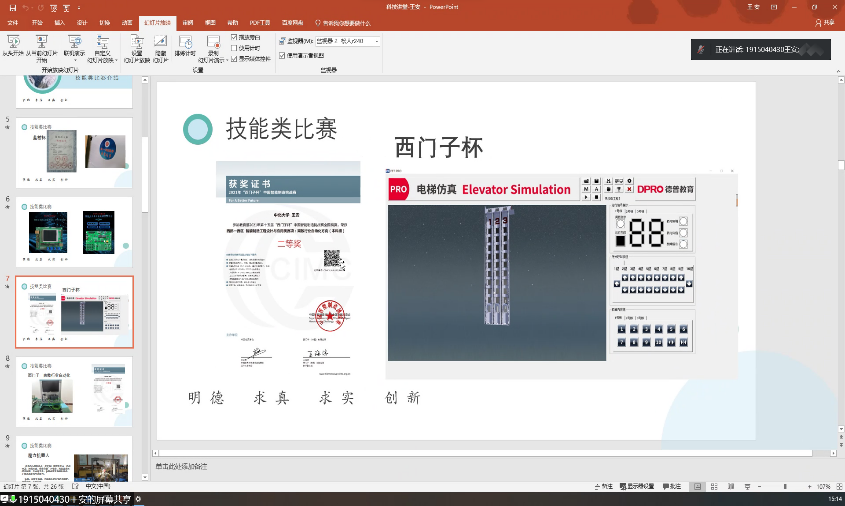Click the notes pane 单击此处添加备注

click(x=182, y=466)
